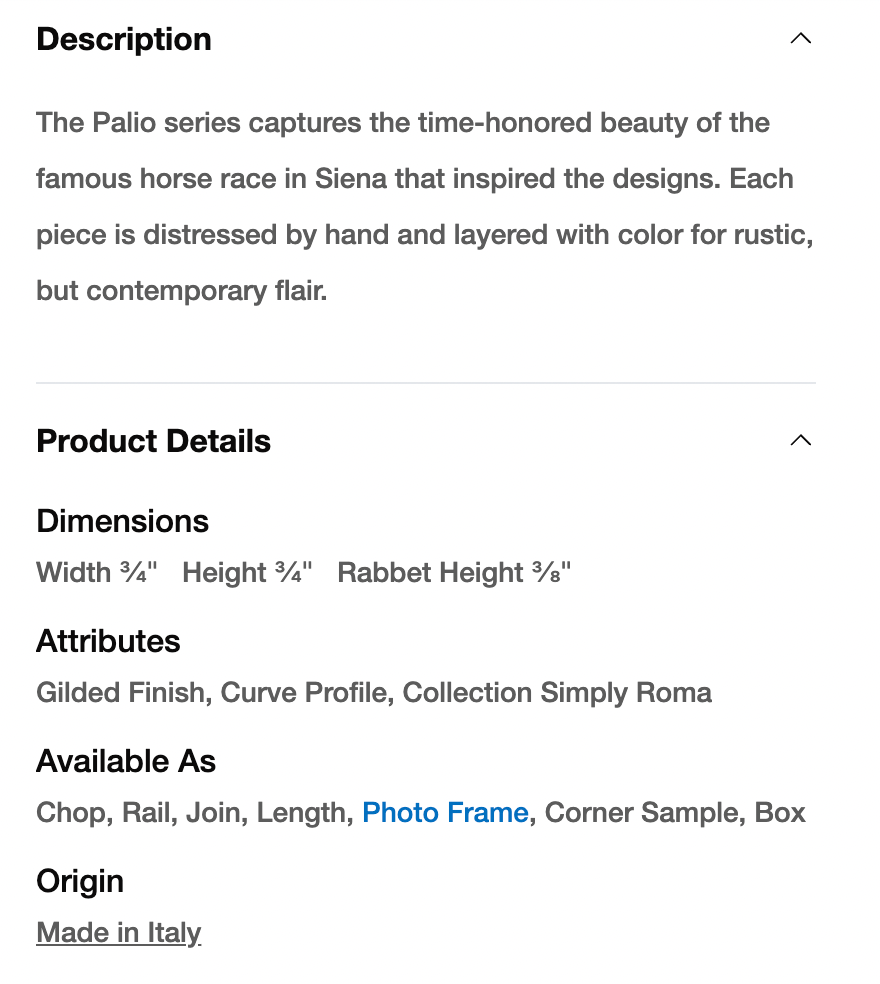Click the Dimensions subheading
Screen dimensions: 880x984
122,521
